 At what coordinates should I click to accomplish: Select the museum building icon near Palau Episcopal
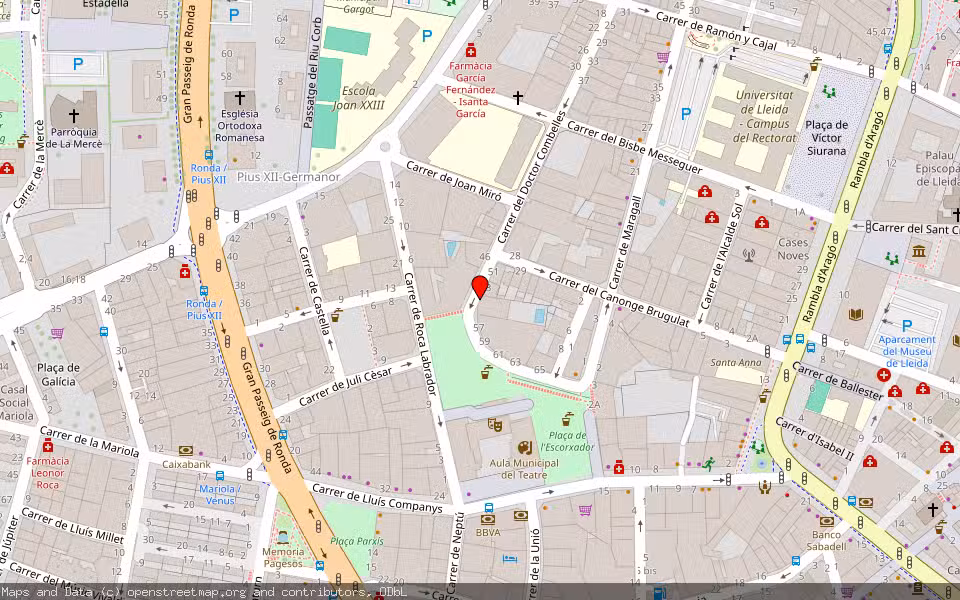pos(918,252)
